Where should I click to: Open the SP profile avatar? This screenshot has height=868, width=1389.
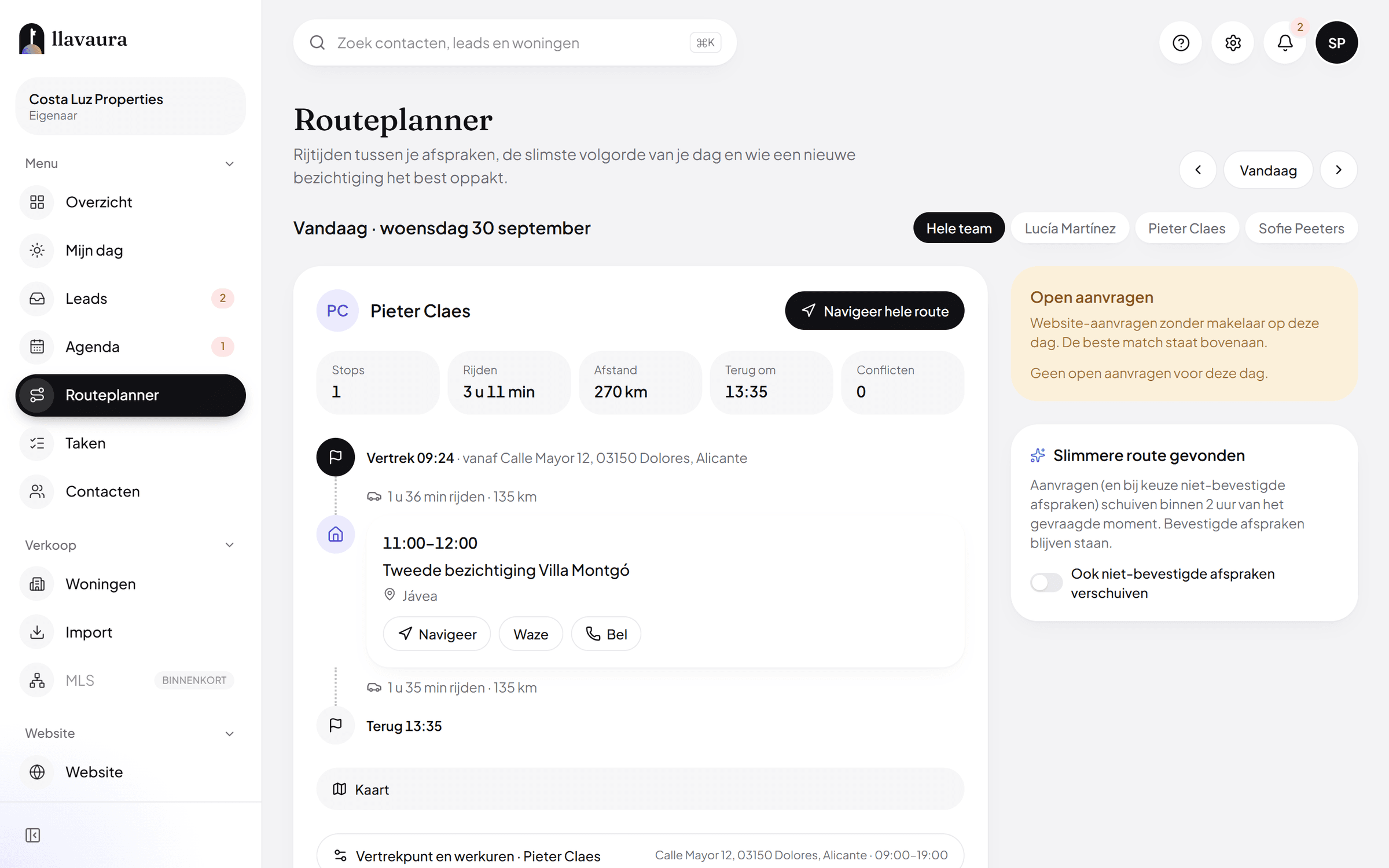(1337, 43)
